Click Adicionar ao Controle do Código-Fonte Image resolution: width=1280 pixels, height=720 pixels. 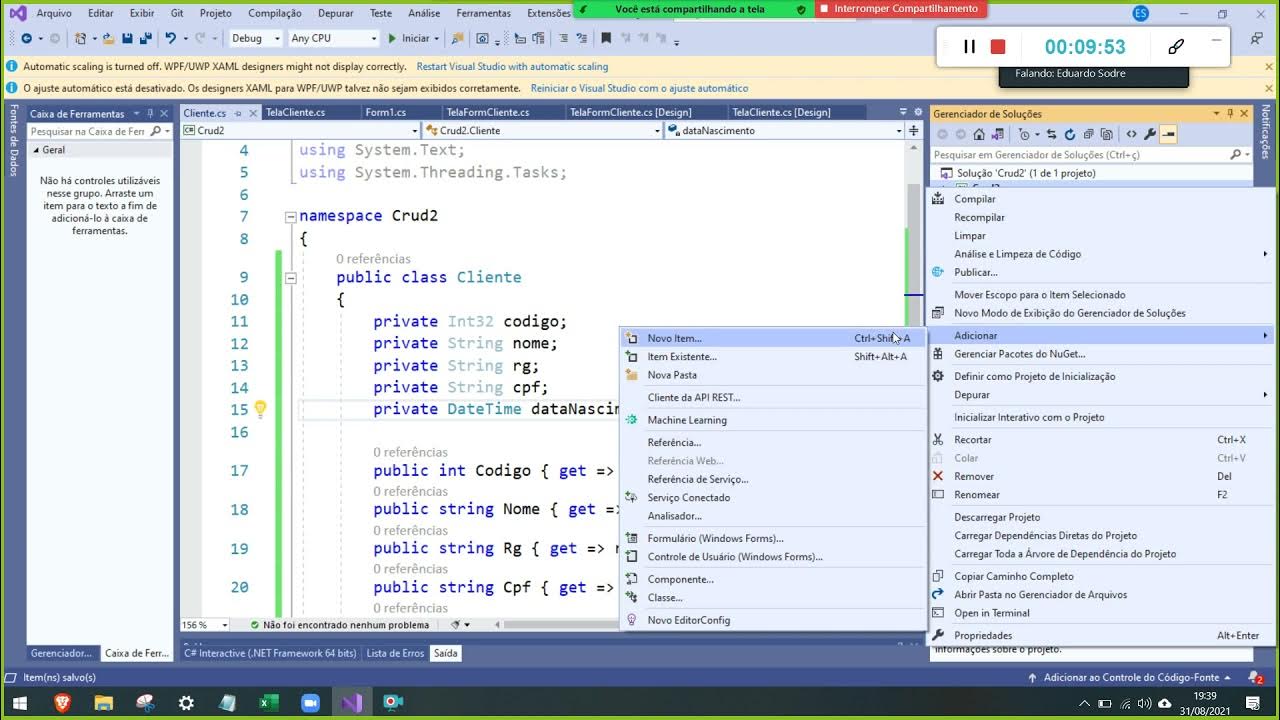(1131, 678)
